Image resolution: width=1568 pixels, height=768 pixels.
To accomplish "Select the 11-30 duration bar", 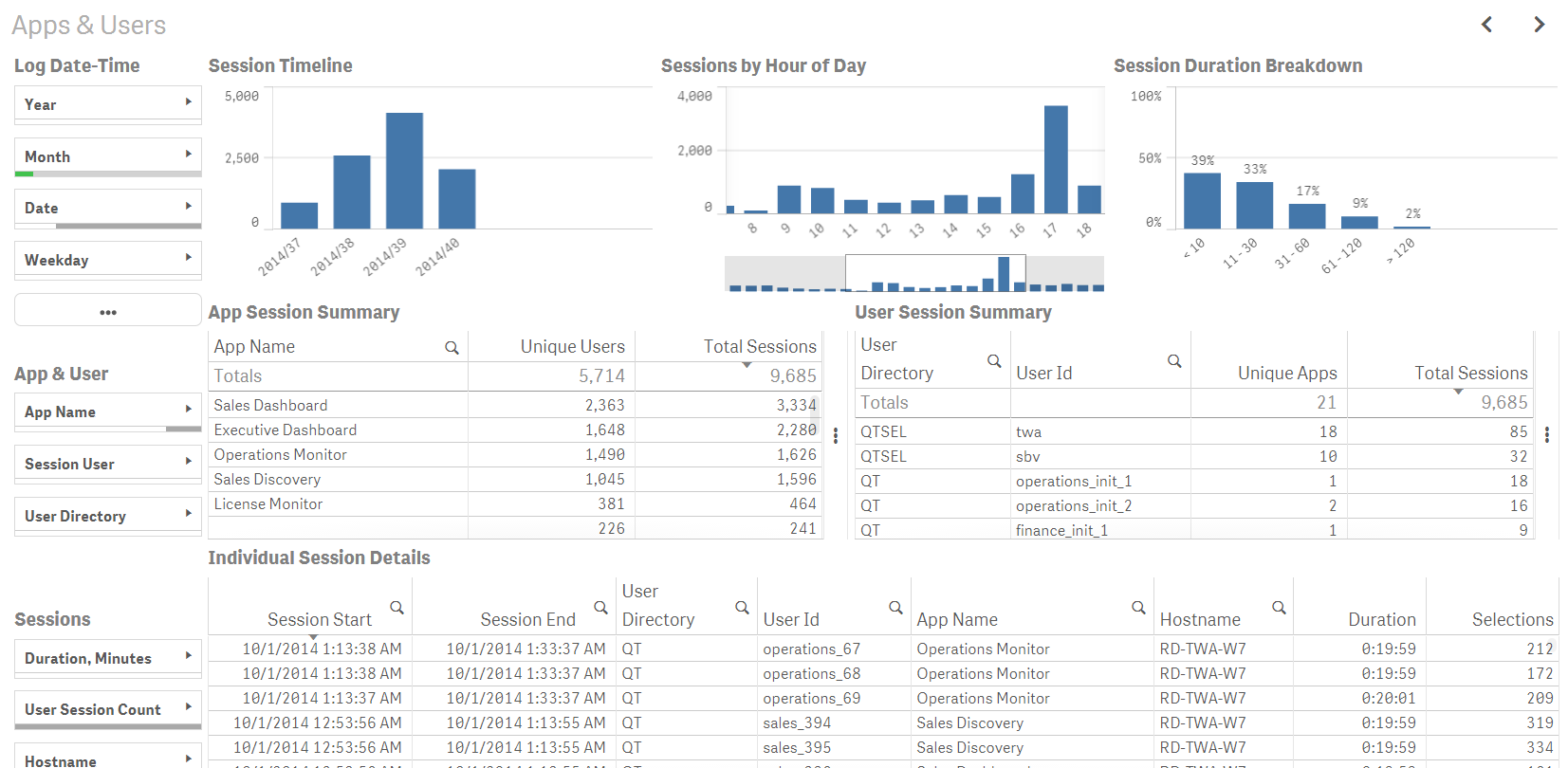I will tap(1255, 205).
